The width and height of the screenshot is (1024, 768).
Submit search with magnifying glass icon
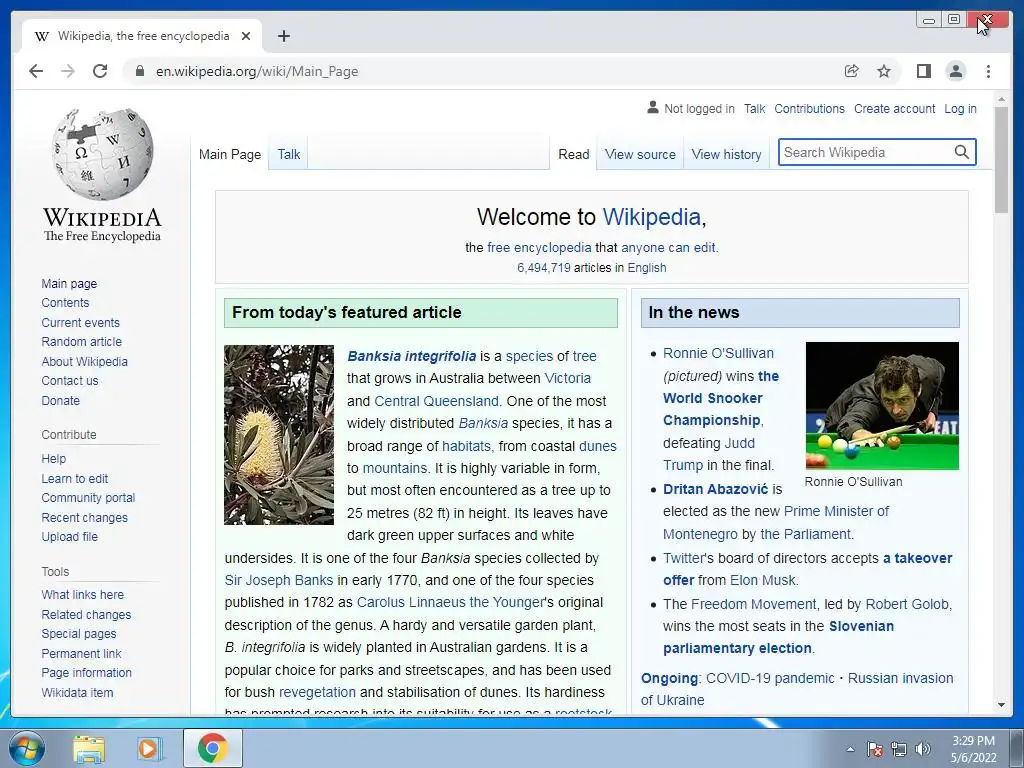(961, 152)
